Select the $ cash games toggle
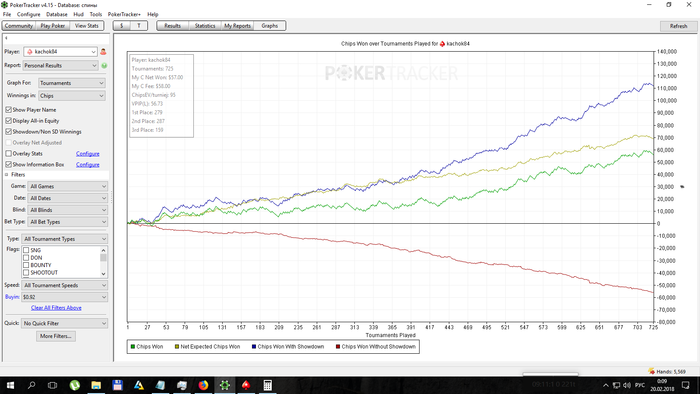The height and width of the screenshot is (394, 700). tap(121, 26)
